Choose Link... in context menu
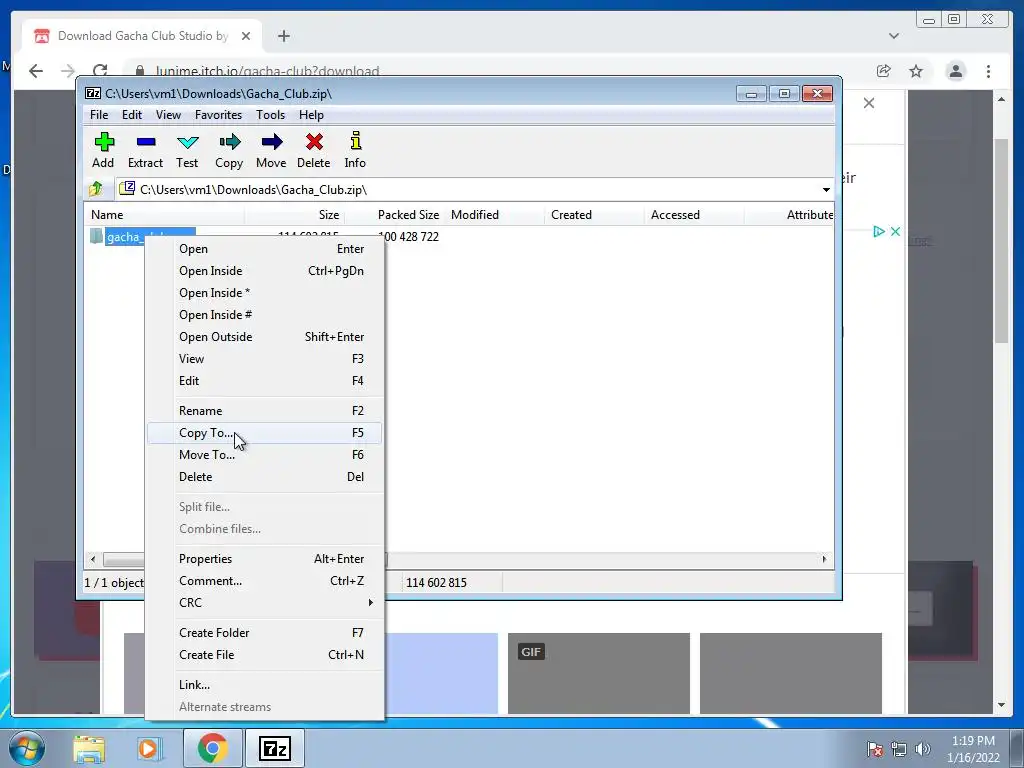 (265, 685)
